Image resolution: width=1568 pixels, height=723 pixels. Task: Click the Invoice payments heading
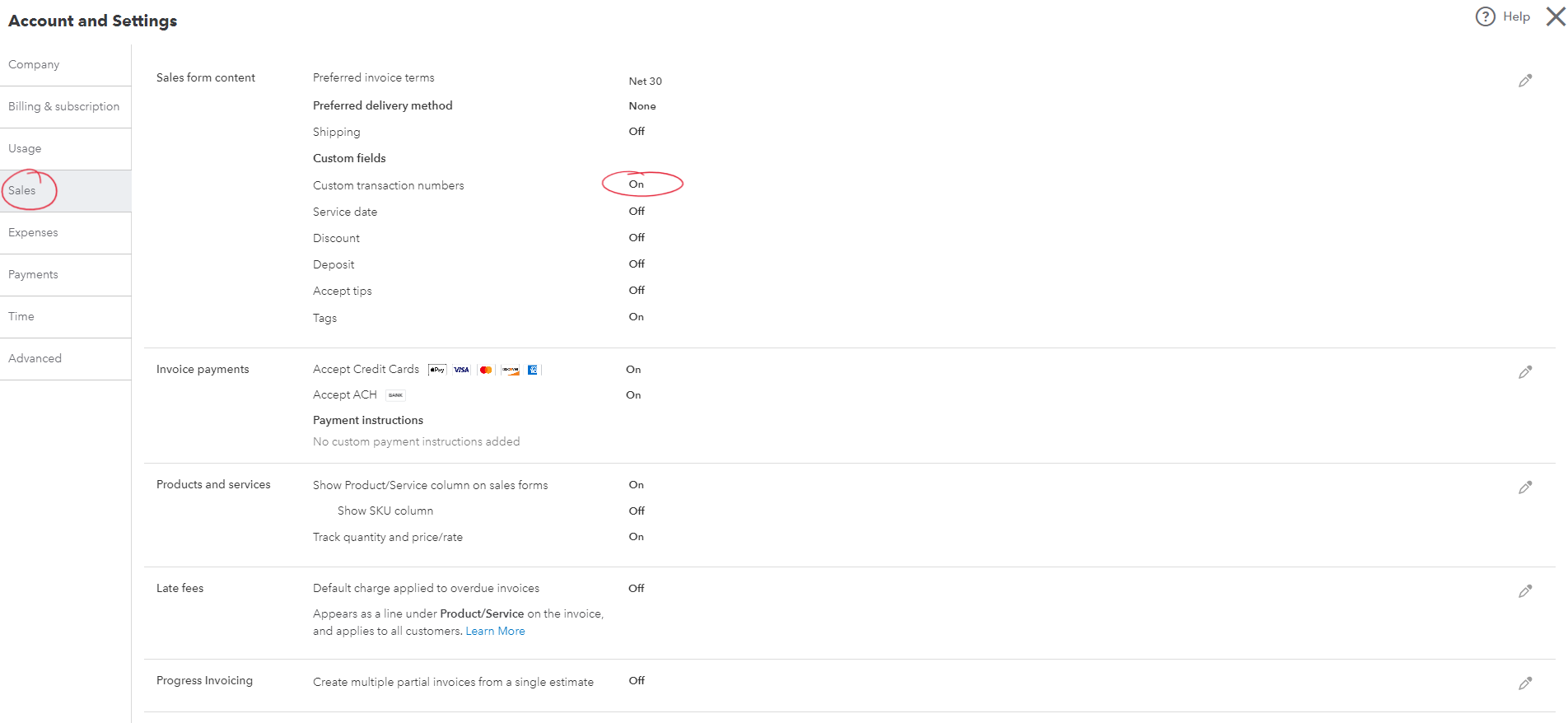[x=203, y=370]
